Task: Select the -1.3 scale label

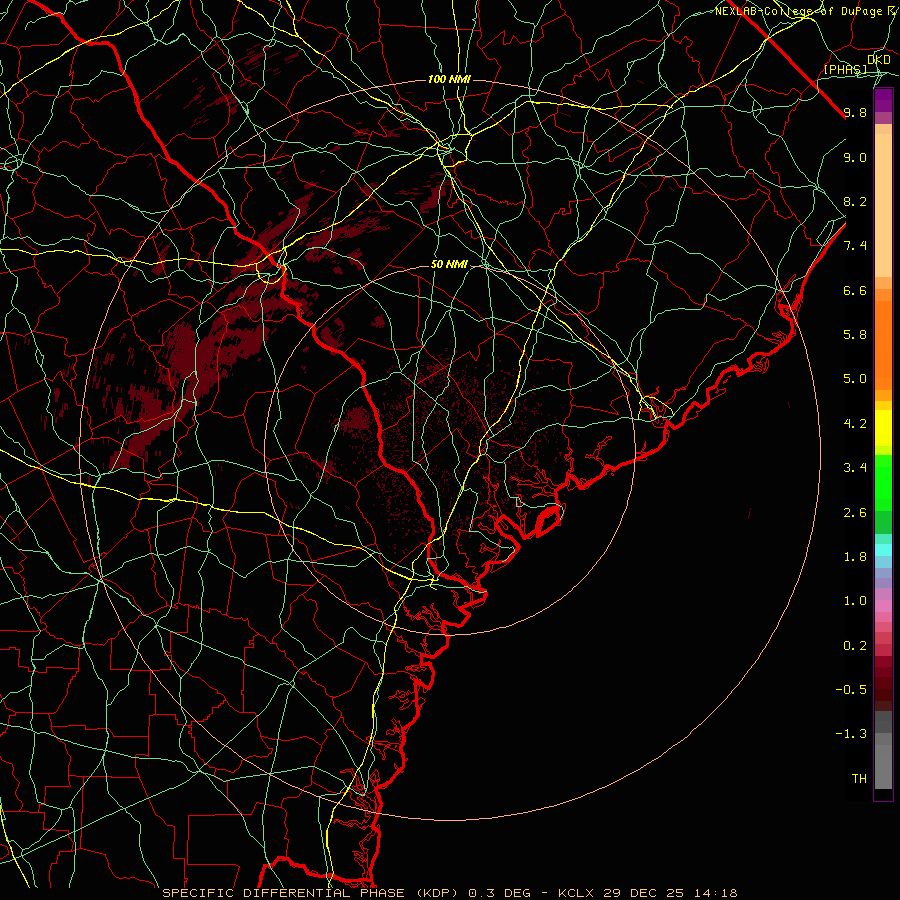Action: tap(851, 734)
